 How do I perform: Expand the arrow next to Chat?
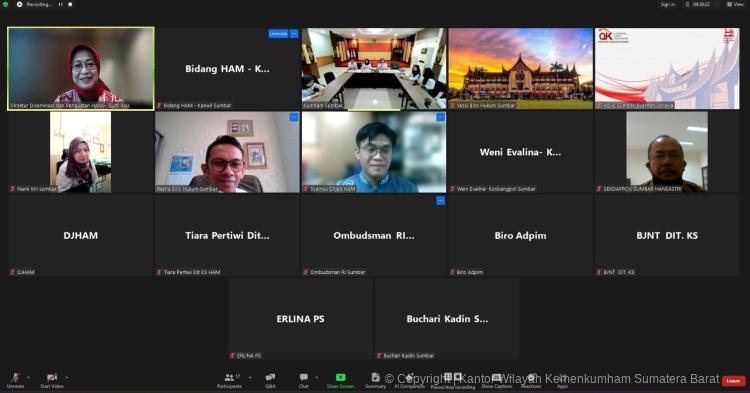coord(316,378)
